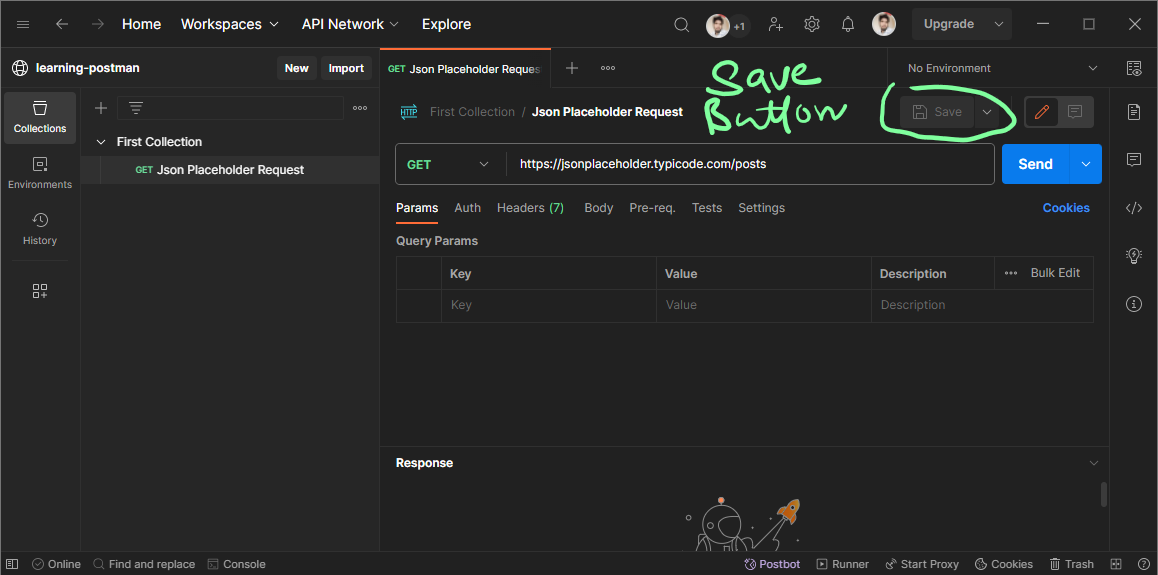The image size is (1158, 575).
Task: Open the request Settings tab
Action: click(x=761, y=208)
